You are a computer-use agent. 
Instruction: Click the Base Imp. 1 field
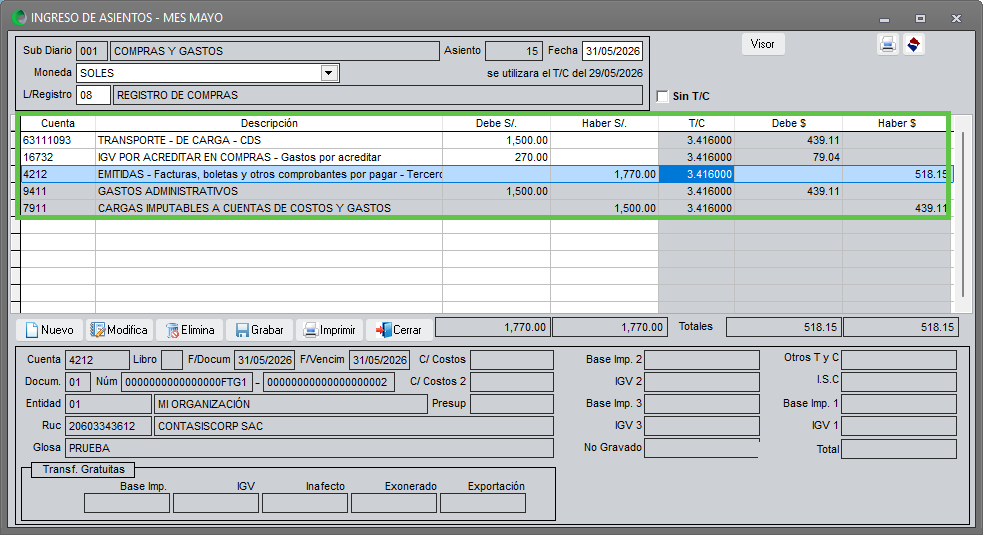(x=899, y=404)
